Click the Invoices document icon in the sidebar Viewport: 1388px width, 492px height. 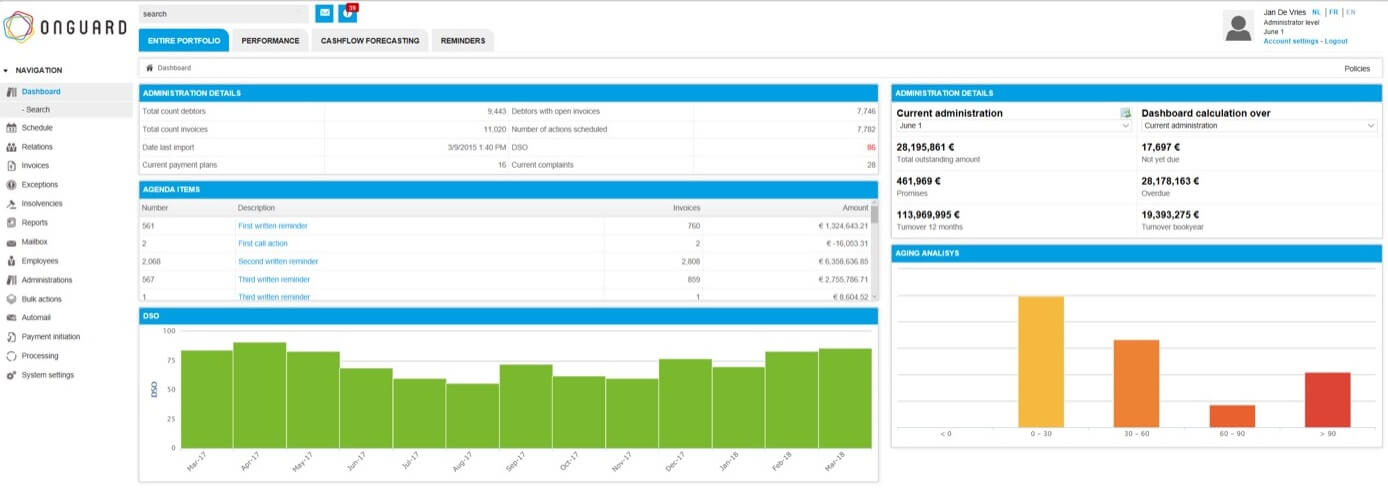coord(11,166)
